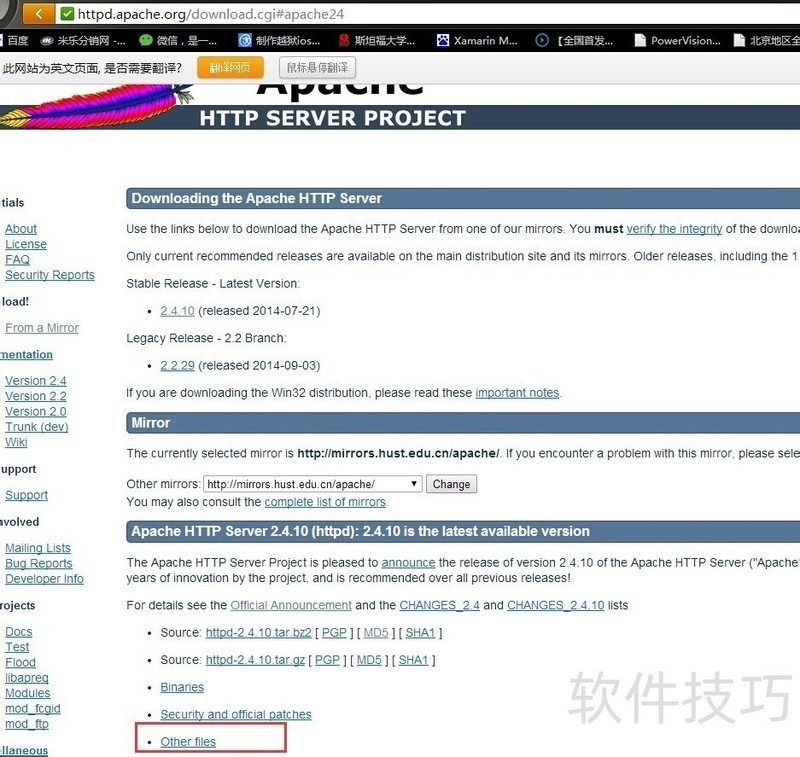The height and width of the screenshot is (757, 800).
Task: Open the Other files link
Action: pyautogui.click(x=188, y=742)
